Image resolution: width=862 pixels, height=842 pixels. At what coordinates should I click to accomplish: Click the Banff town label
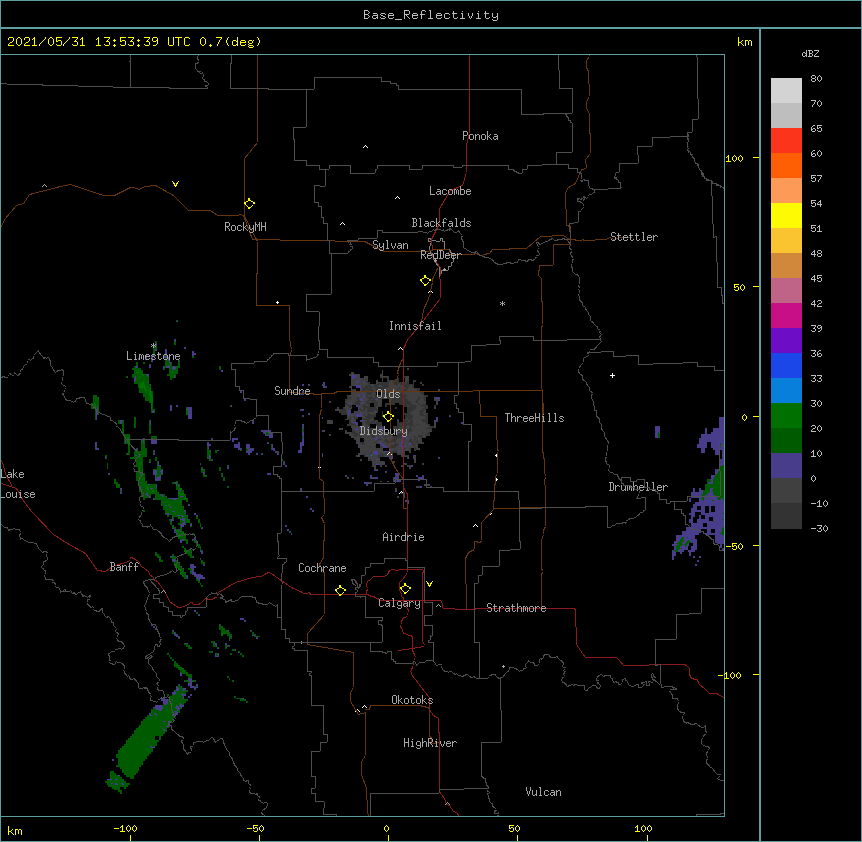pyautogui.click(x=124, y=567)
